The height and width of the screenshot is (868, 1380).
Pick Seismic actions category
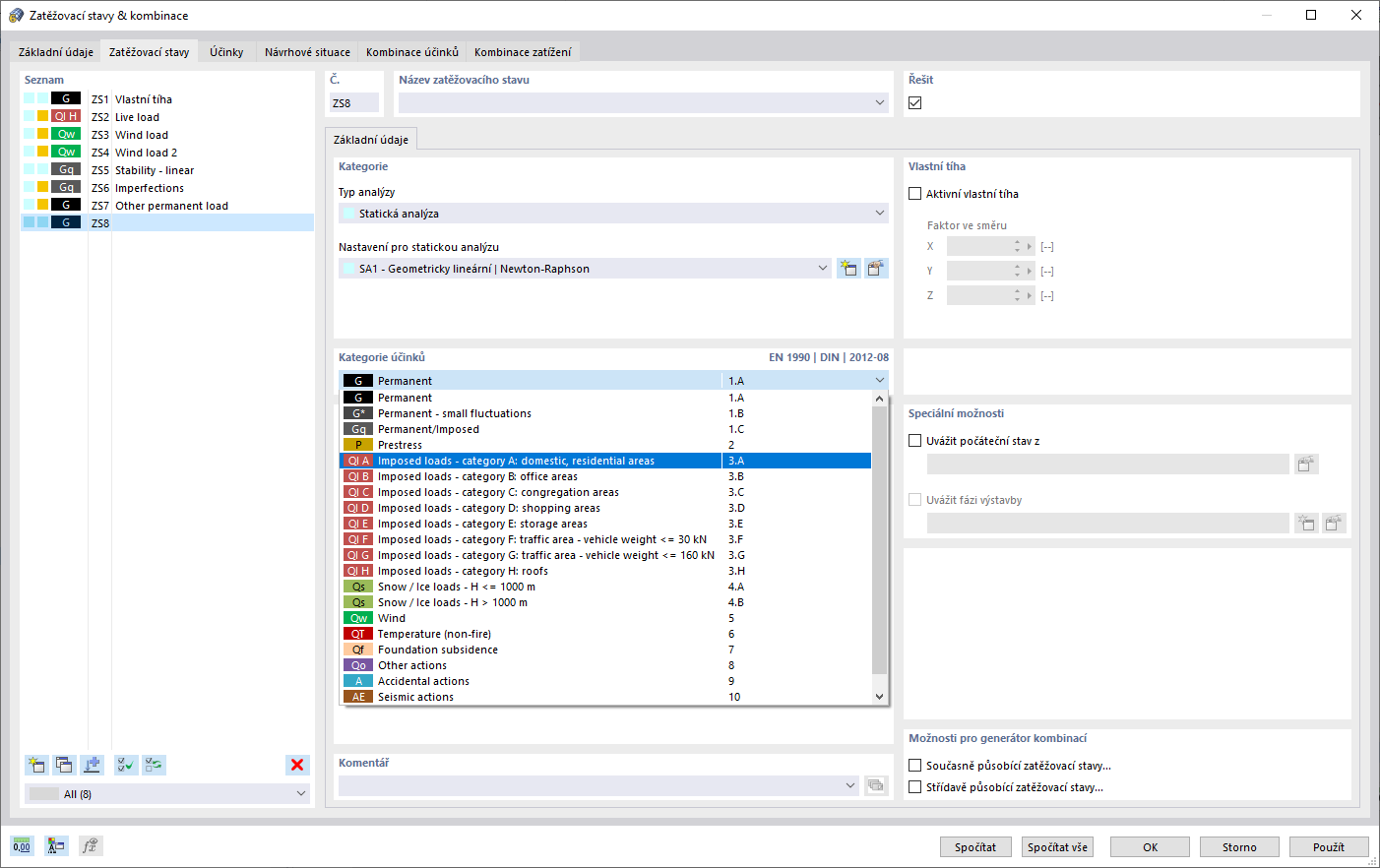point(605,697)
